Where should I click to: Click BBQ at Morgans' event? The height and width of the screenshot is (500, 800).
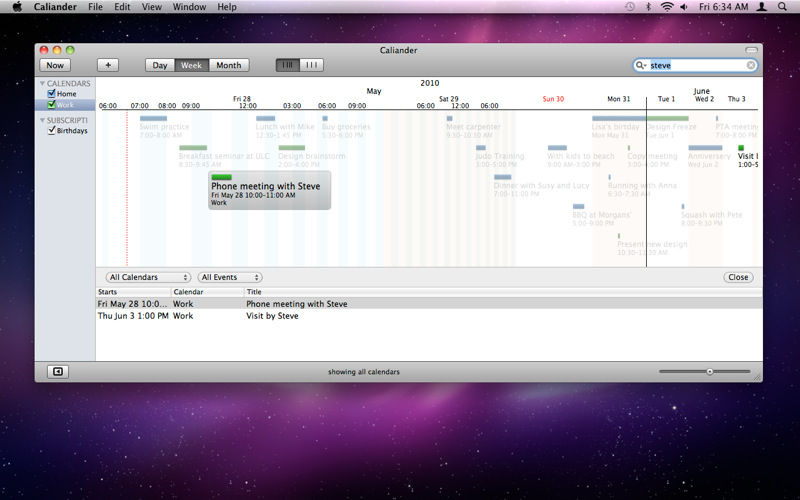point(602,215)
